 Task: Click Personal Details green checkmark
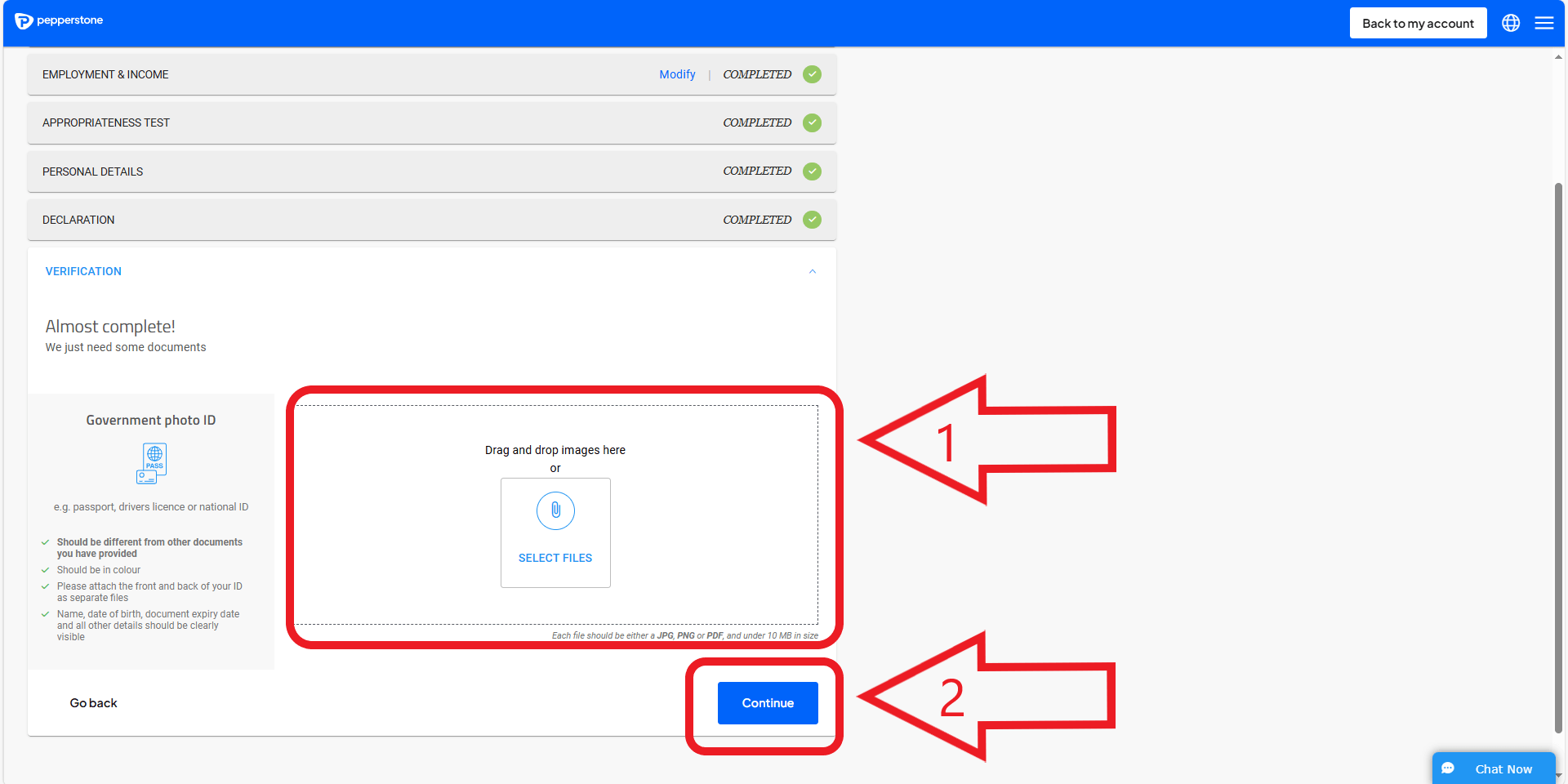click(812, 171)
